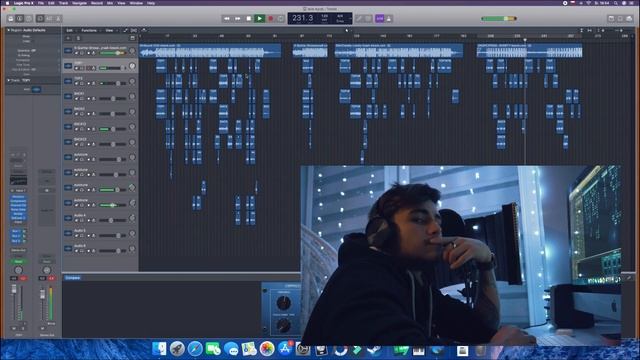Show the Smart Controls pane
This screenshot has width=640, height=360.
(x=40, y=19)
